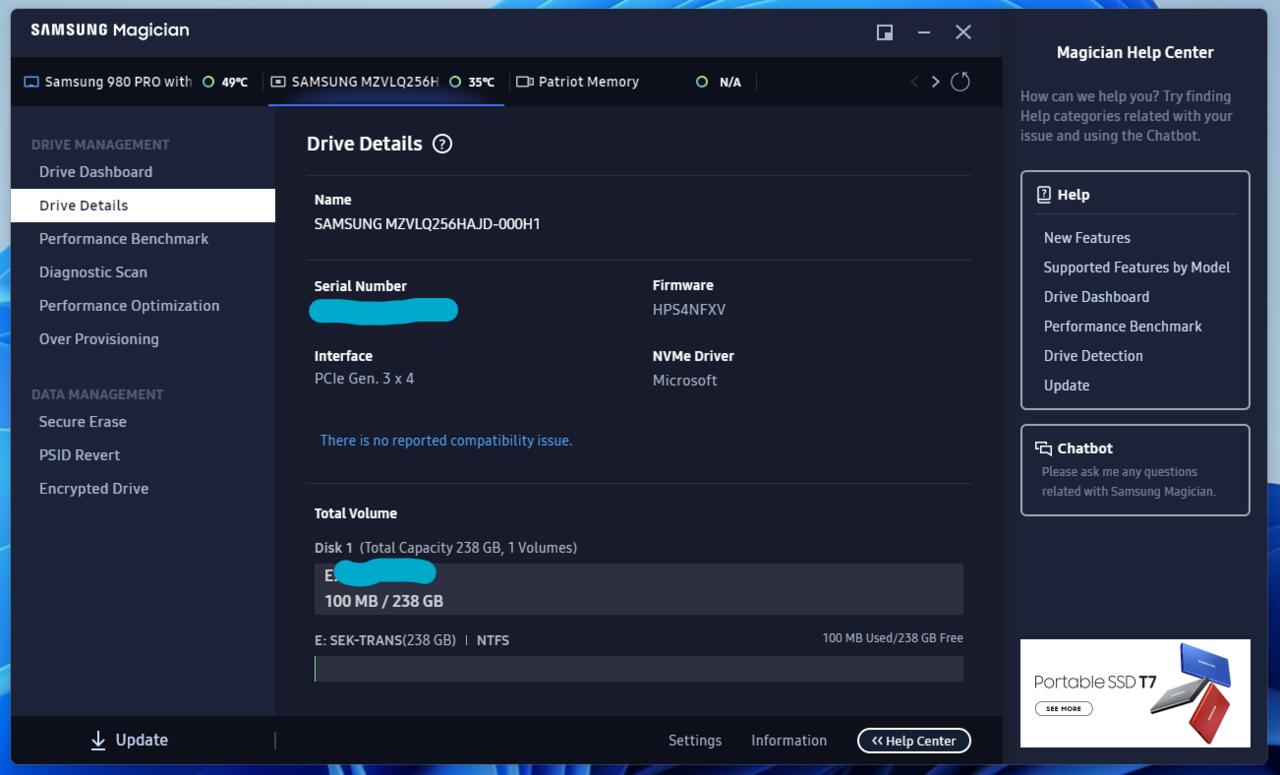Click the Help section book icon

(1044, 195)
